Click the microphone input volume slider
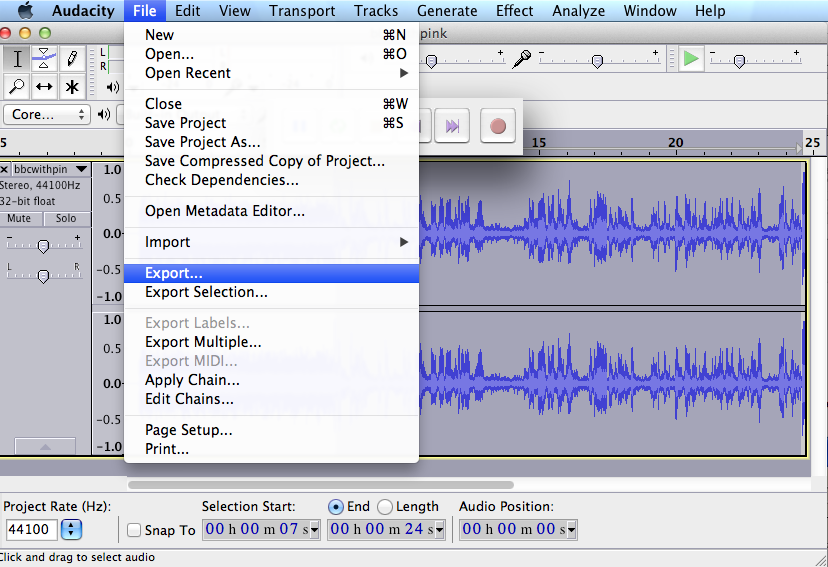Image resolution: width=828 pixels, height=567 pixels. tap(597, 61)
